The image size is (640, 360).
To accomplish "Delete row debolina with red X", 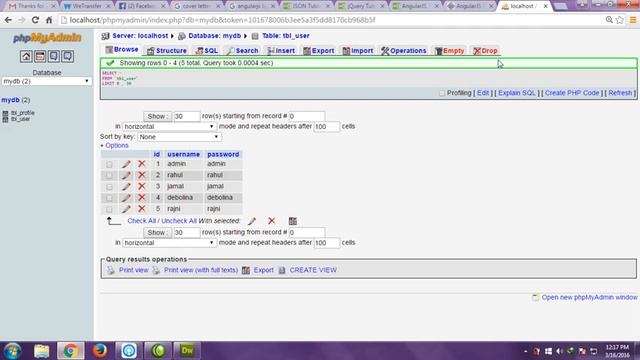I will pos(142,198).
